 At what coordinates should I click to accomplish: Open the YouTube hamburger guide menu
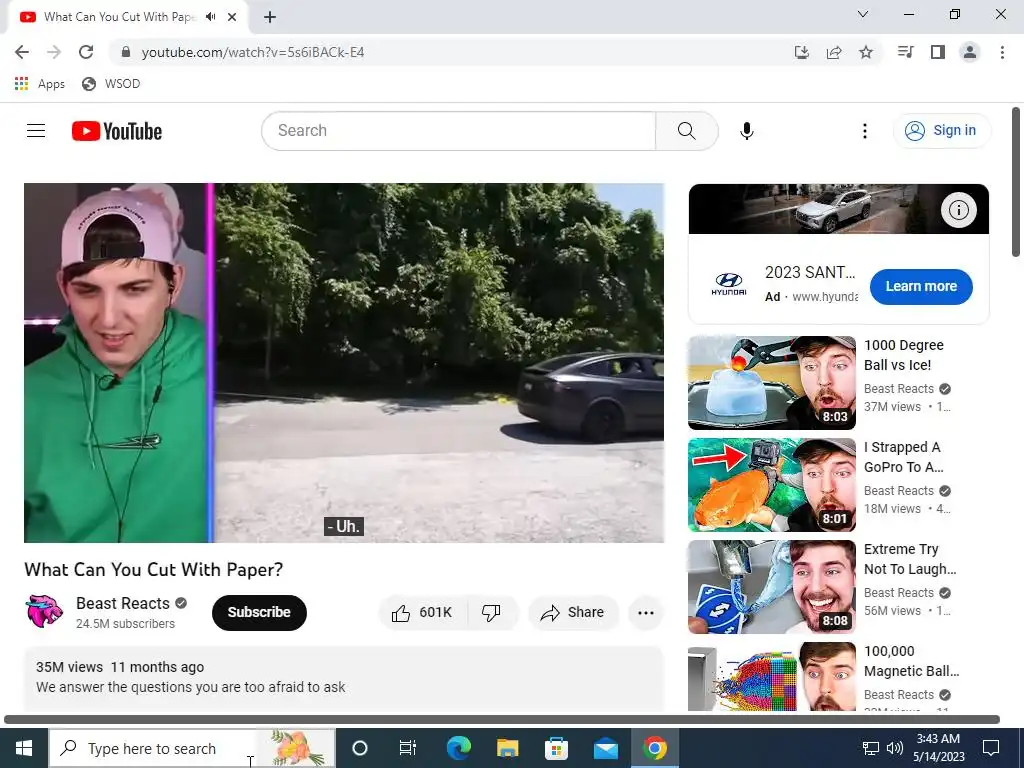(x=36, y=131)
